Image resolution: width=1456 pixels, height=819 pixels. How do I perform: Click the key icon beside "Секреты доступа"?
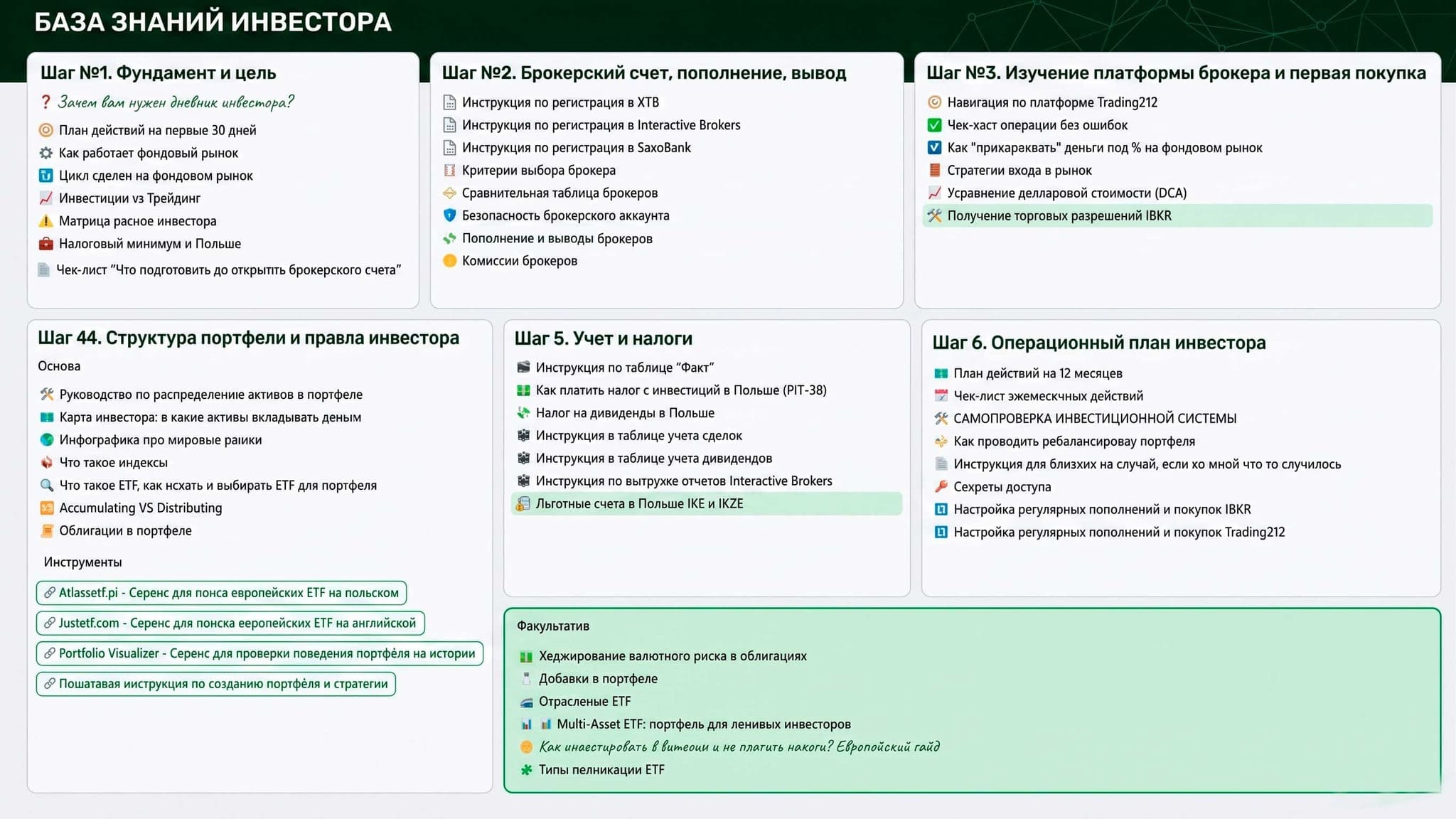941,487
